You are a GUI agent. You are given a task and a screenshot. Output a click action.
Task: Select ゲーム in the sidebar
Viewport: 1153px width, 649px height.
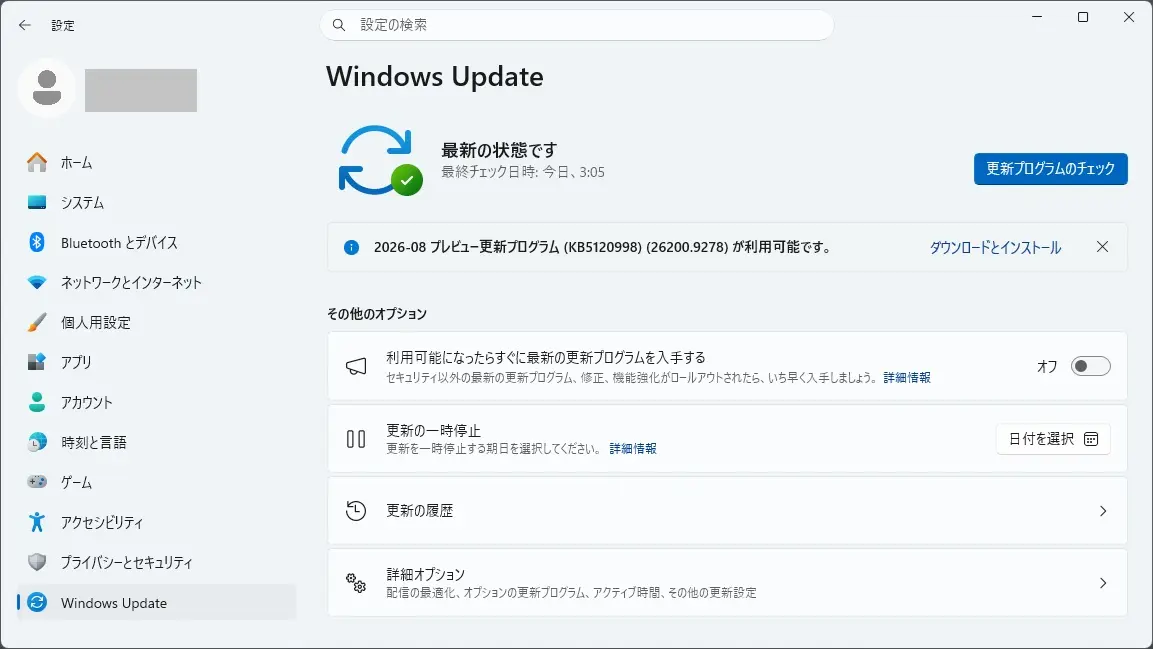point(156,482)
